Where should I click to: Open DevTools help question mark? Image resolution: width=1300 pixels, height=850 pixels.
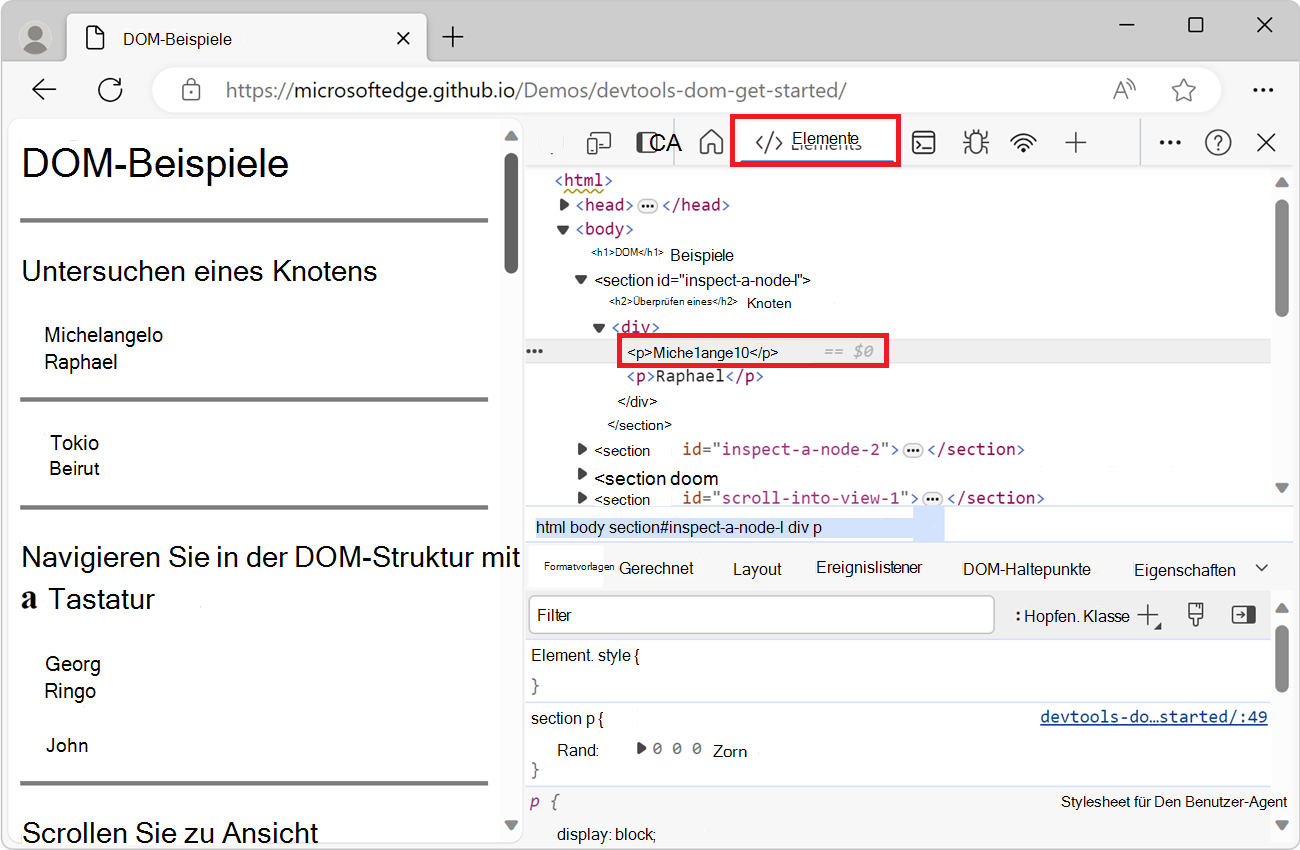coord(1217,143)
